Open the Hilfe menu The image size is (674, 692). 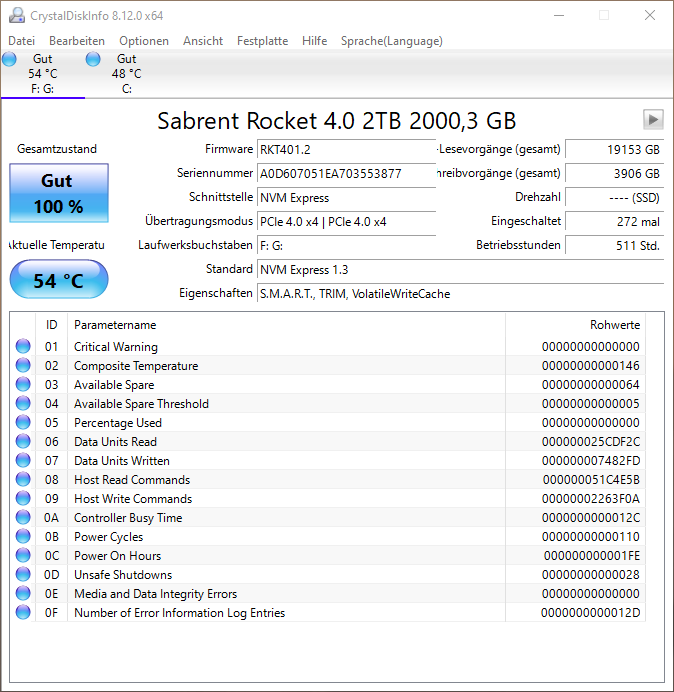(x=314, y=41)
